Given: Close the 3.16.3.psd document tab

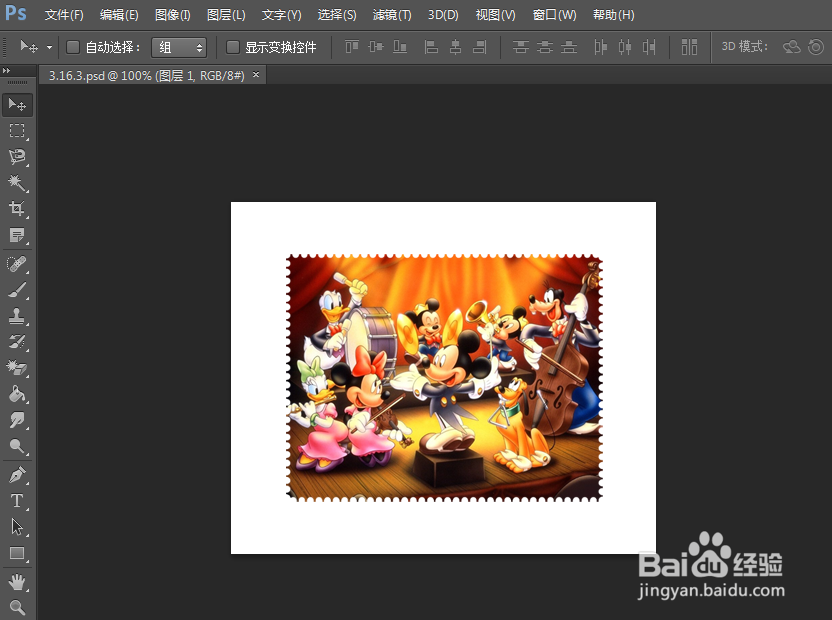Looking at the screenshot, I should [256, 75].
